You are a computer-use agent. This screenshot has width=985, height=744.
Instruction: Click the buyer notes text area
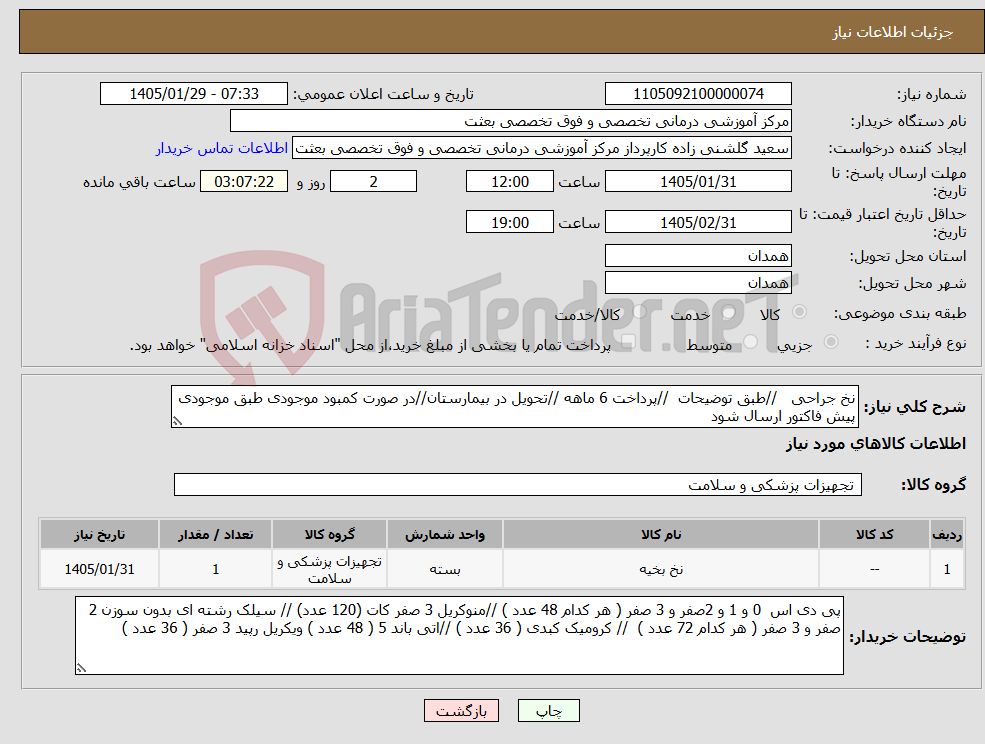coord(459,636)
